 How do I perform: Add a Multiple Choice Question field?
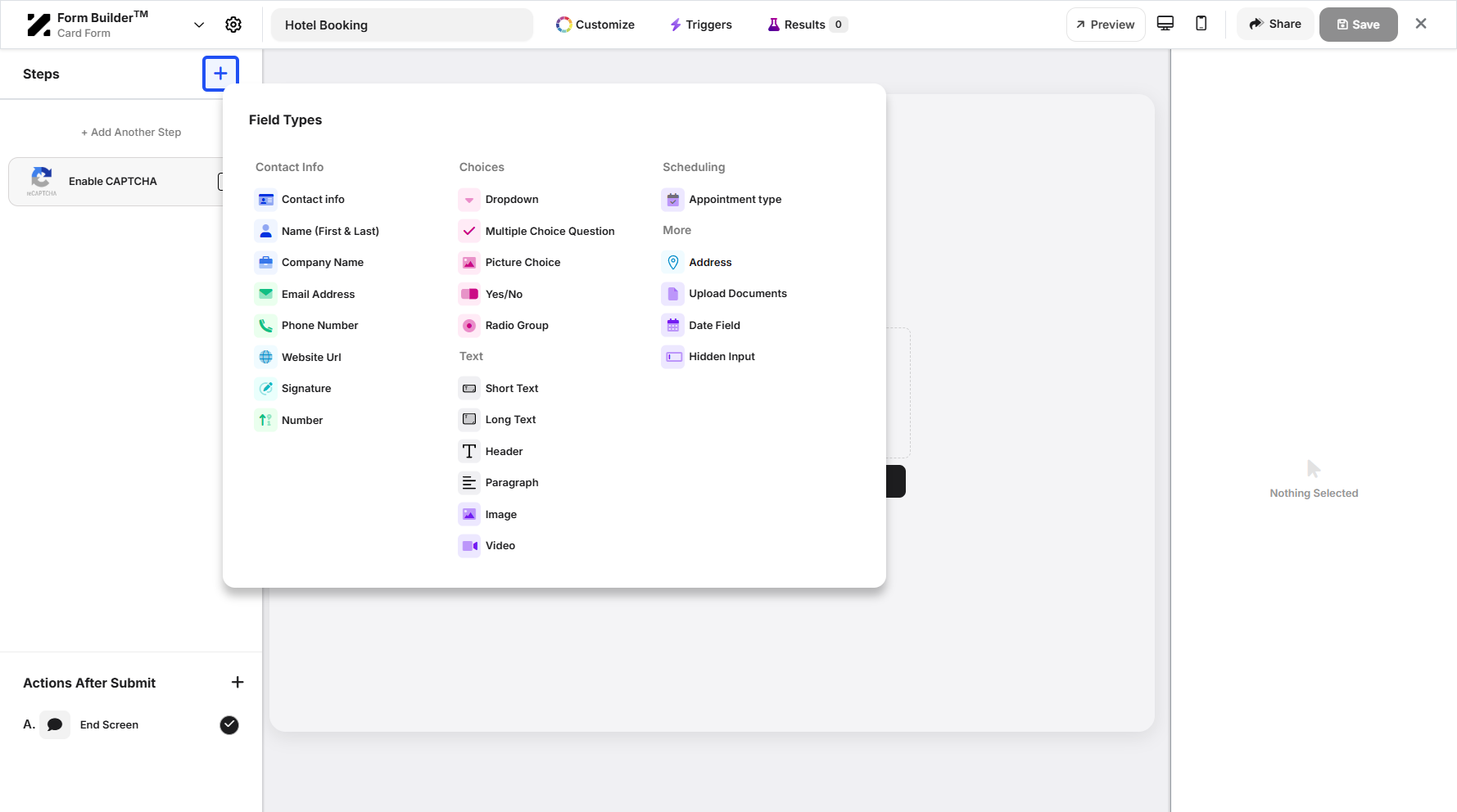pyautogui.click(x=536, y=231)
